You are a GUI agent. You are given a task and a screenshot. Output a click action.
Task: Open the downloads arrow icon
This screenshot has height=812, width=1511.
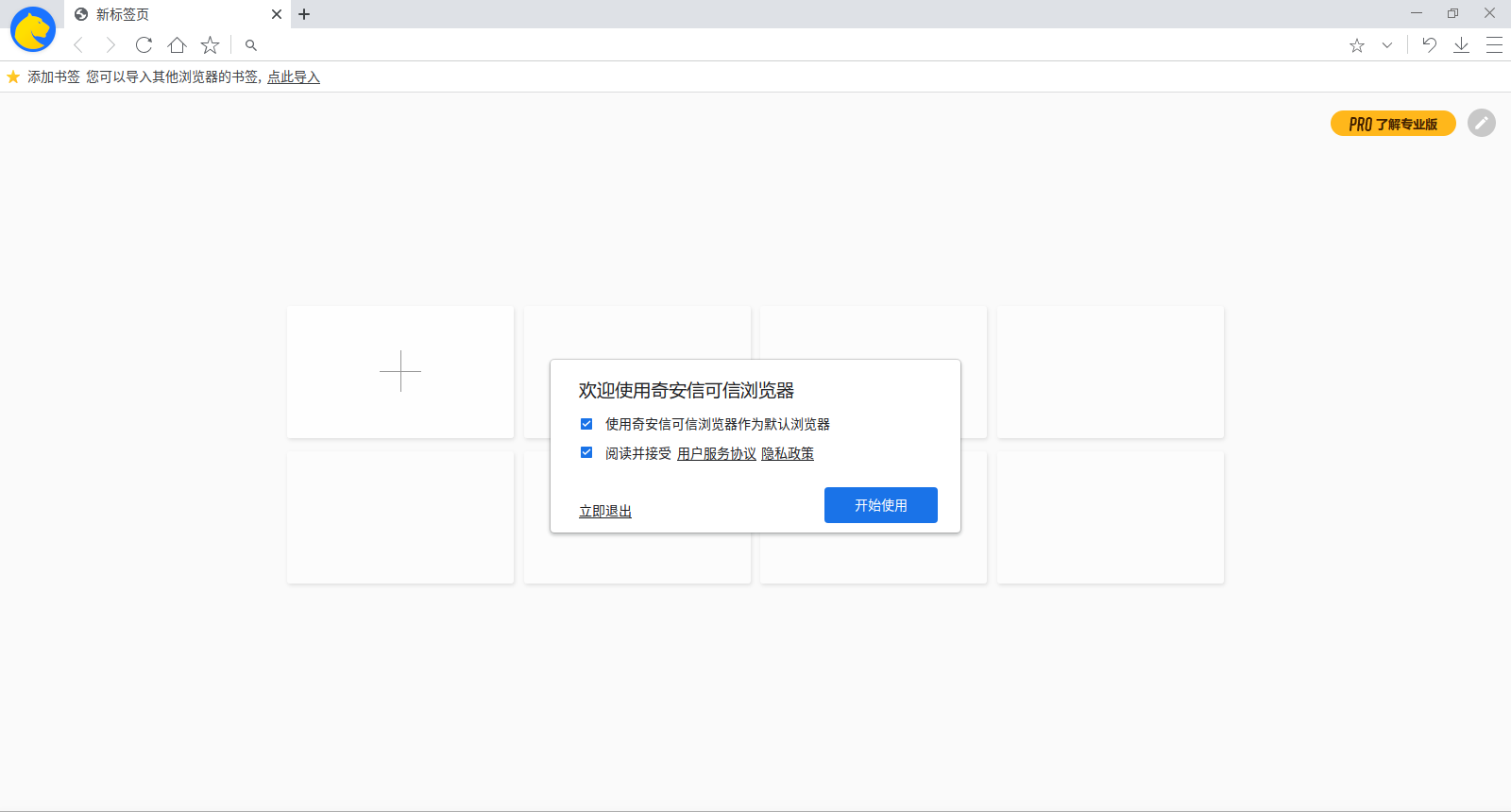[1461, 45]
